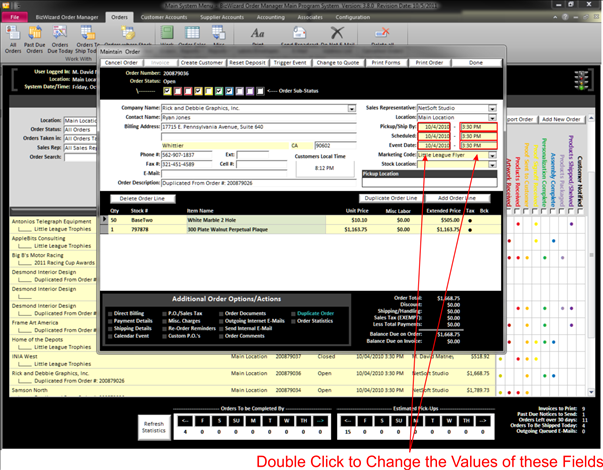Click the Aa Print icon
The width and height of the screenshot is (603, 470).
tap(257, 33)
